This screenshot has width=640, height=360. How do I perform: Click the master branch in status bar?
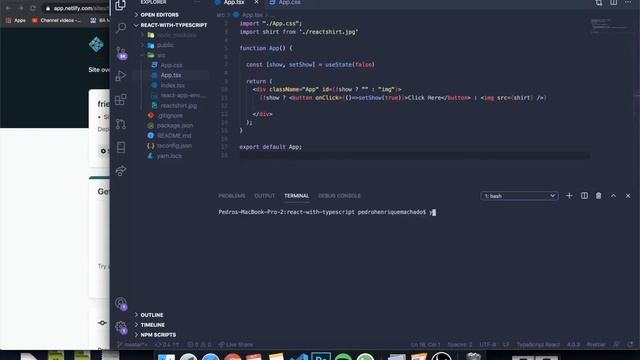click(133, 344)
